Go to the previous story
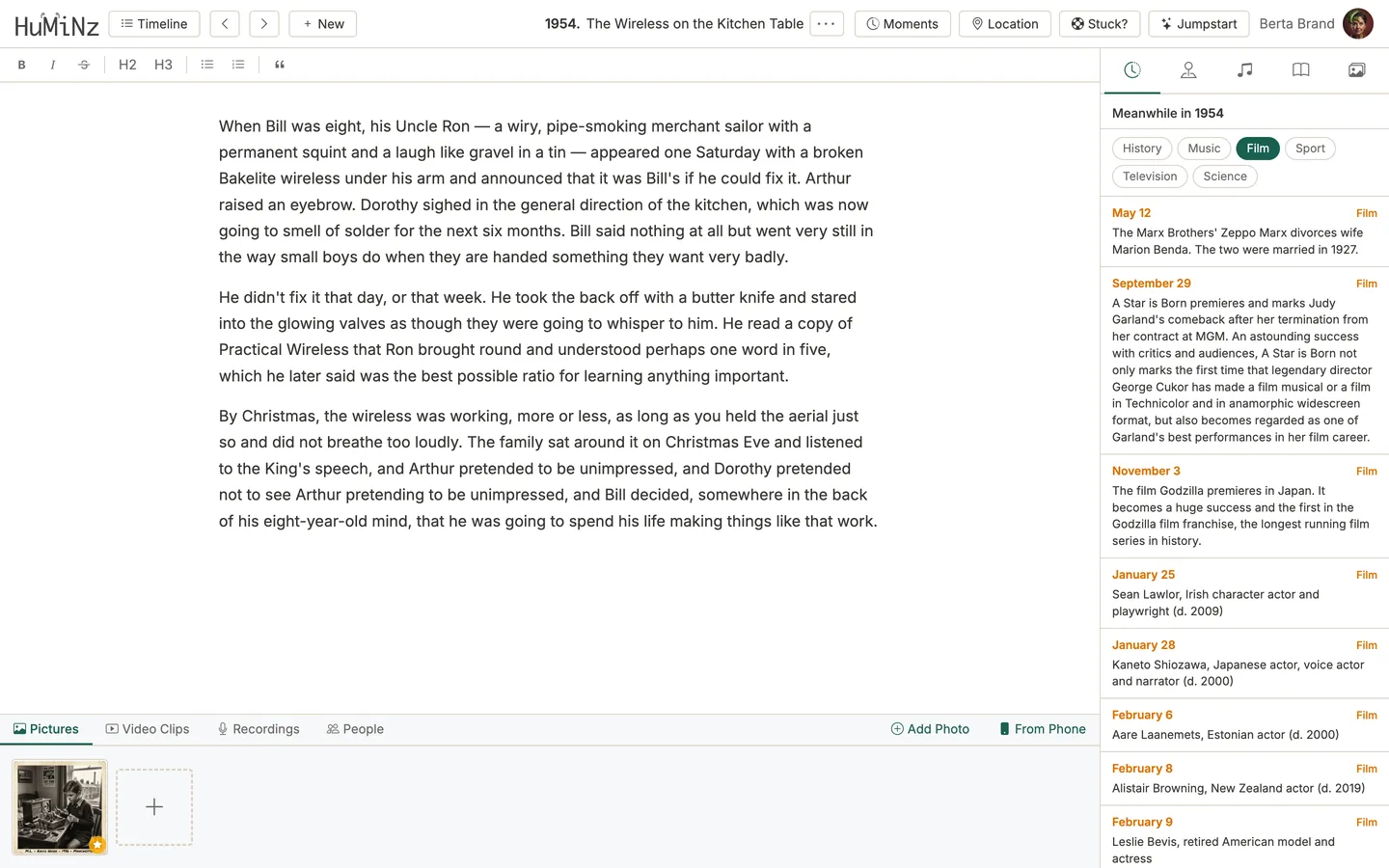 (225, 24)
